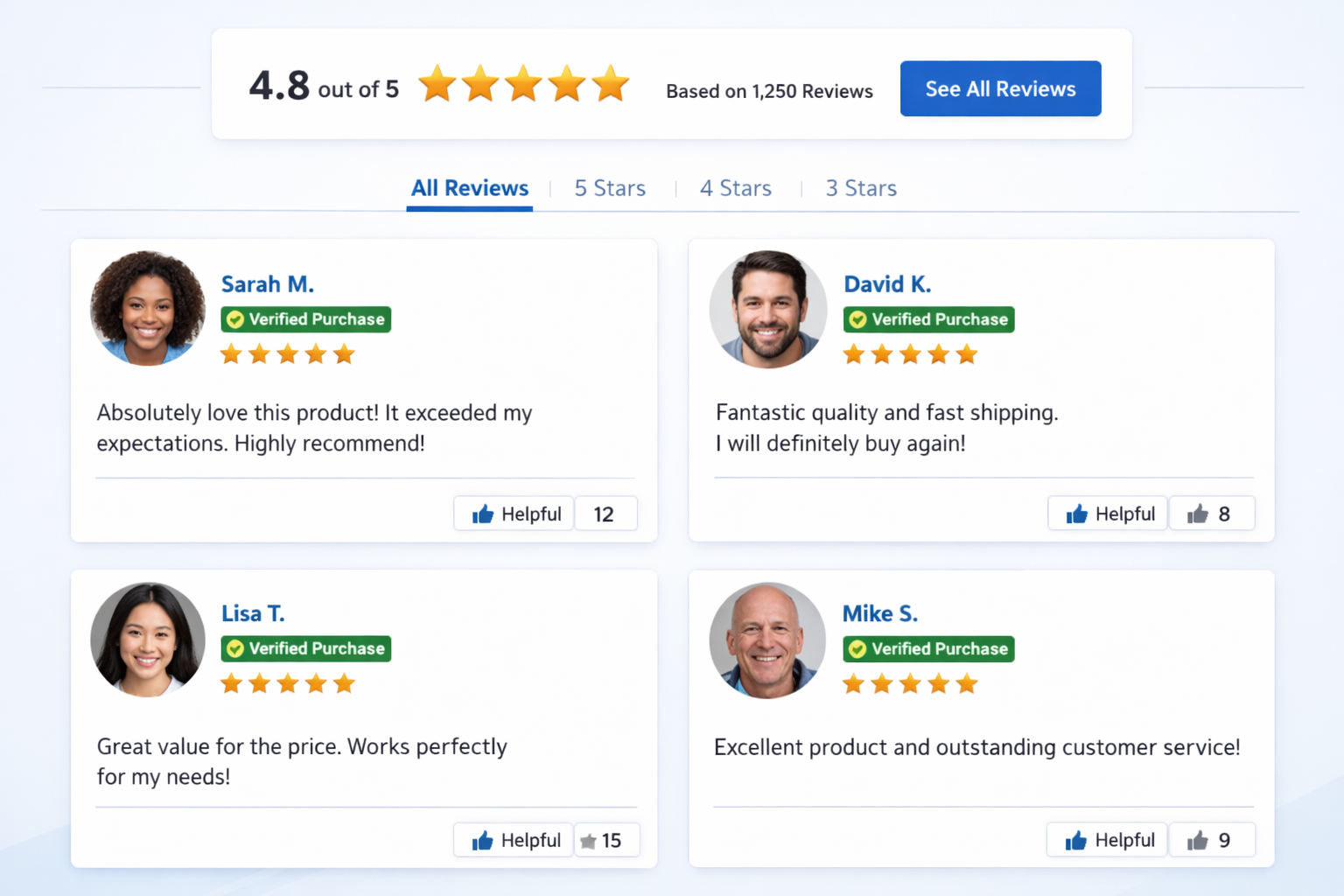Open the 4 Stars filter tab

[x=735, y=188]
